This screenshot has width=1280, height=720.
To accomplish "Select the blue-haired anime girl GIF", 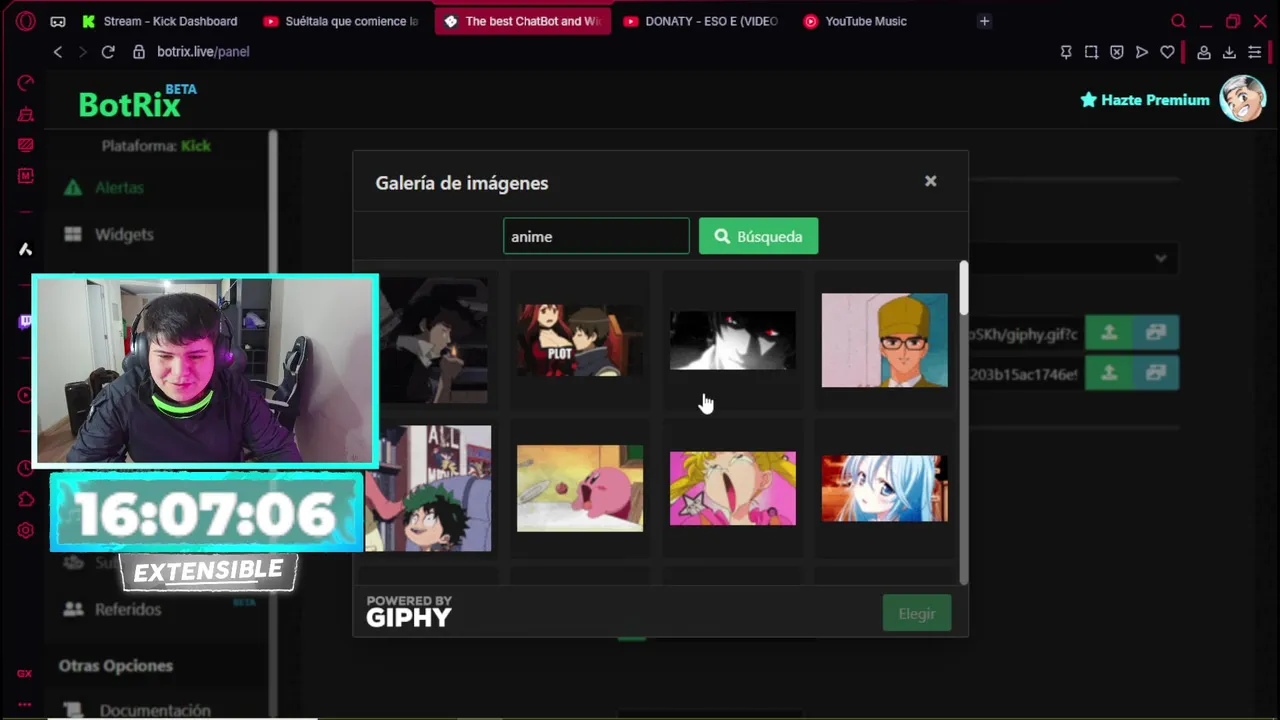I will pyautogui.click(x=885, y=488).
